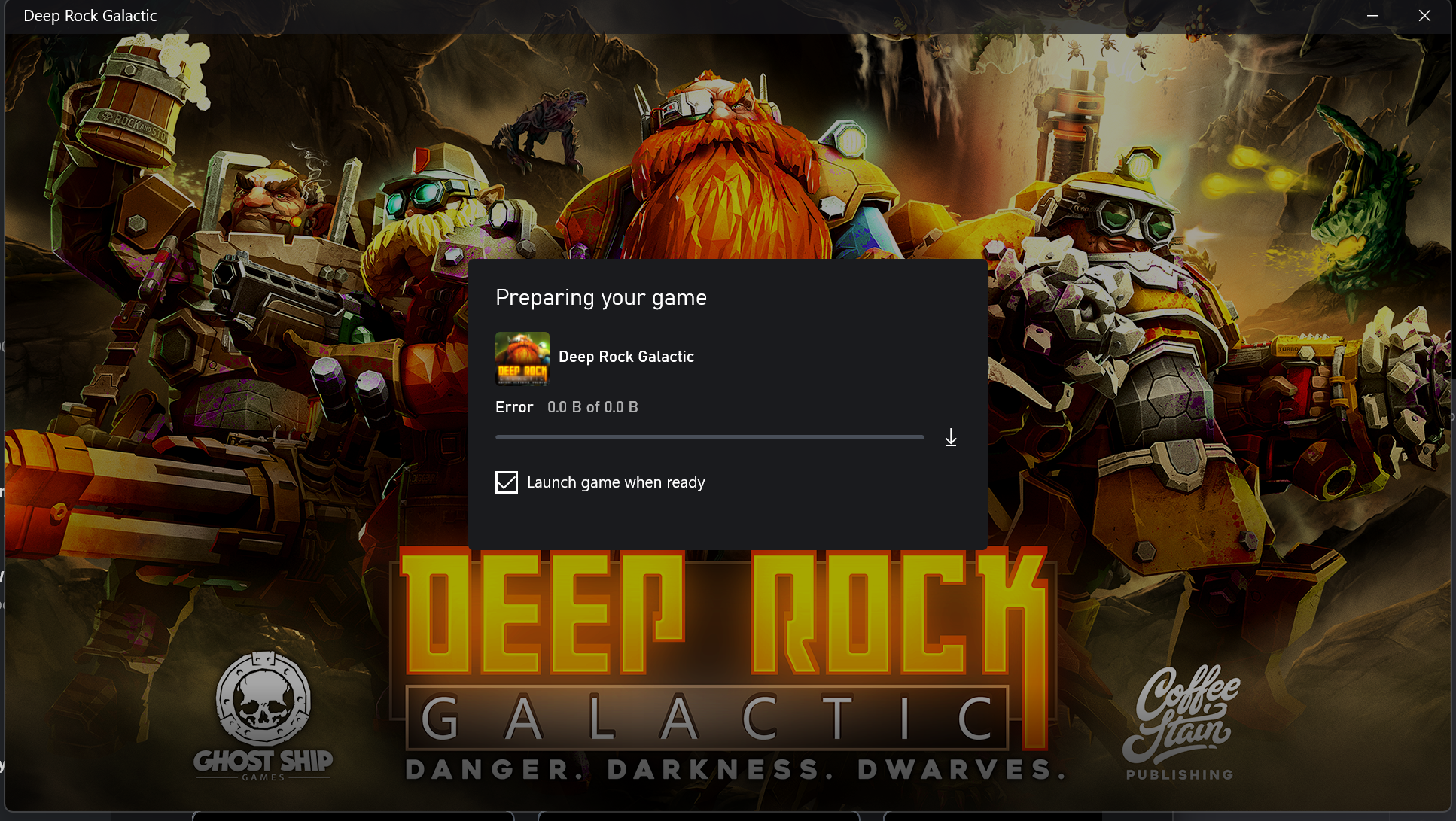This screenshot has width=1456, height=821.
Task: Click the GALACTIC banner text
Action: (x=706, y=718)
